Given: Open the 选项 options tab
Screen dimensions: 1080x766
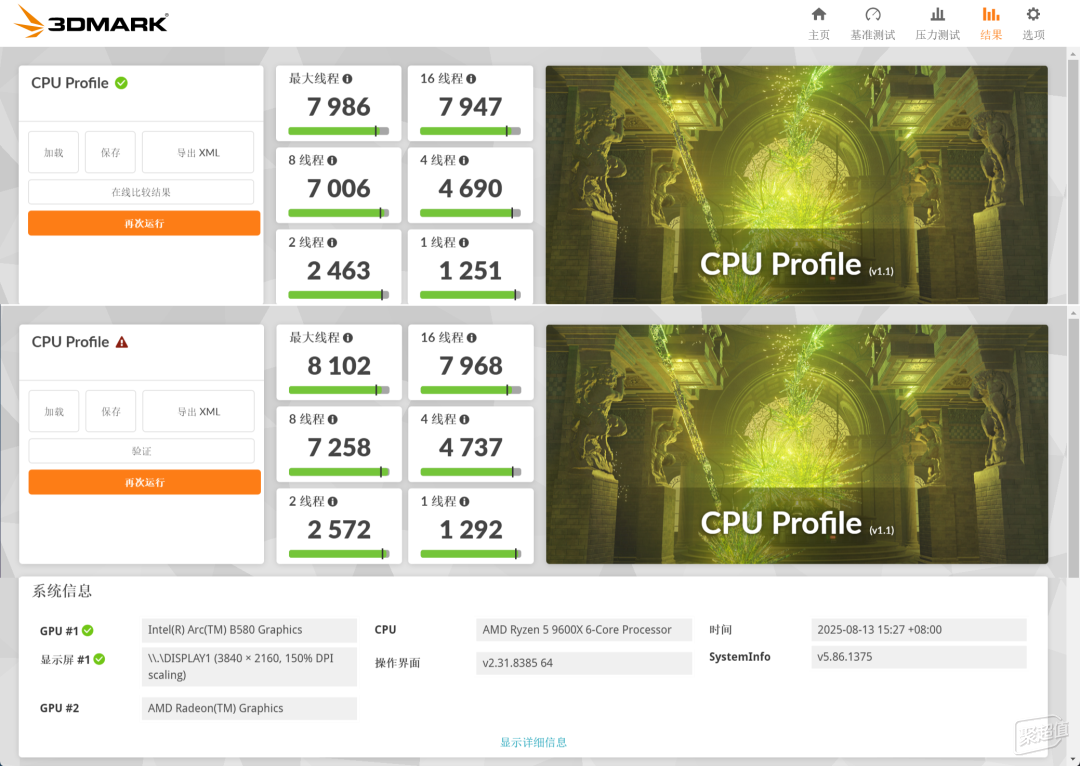Looking at the screenshot, I should pyautogui.click(x=1033, y=24).
